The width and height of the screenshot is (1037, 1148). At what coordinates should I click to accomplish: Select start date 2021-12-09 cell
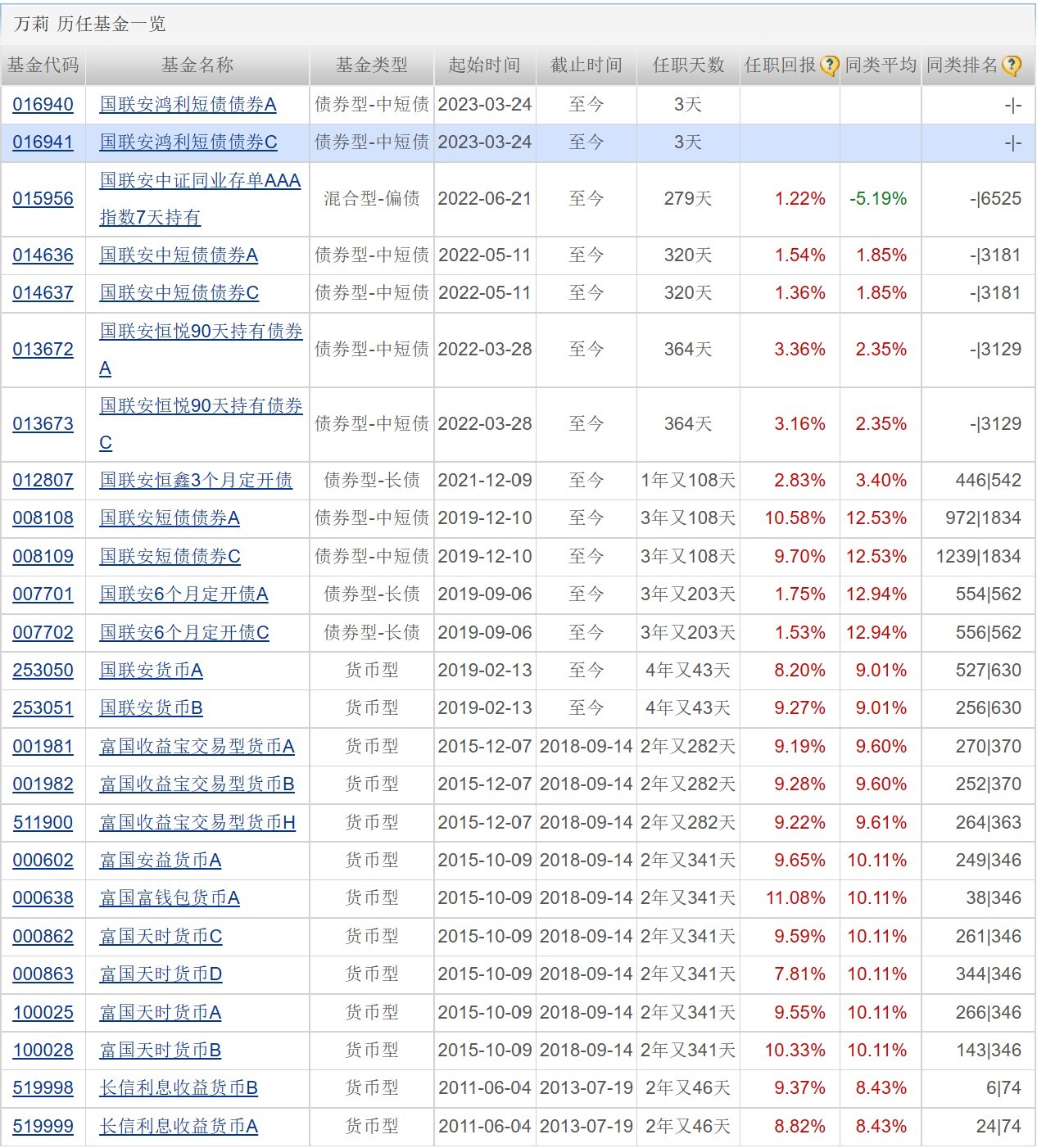[x=485, y=481]
